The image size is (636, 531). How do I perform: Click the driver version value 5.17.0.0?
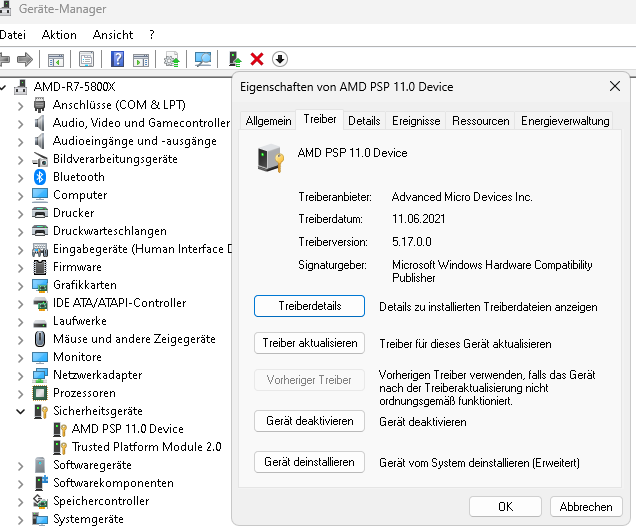tap(412, 242)
